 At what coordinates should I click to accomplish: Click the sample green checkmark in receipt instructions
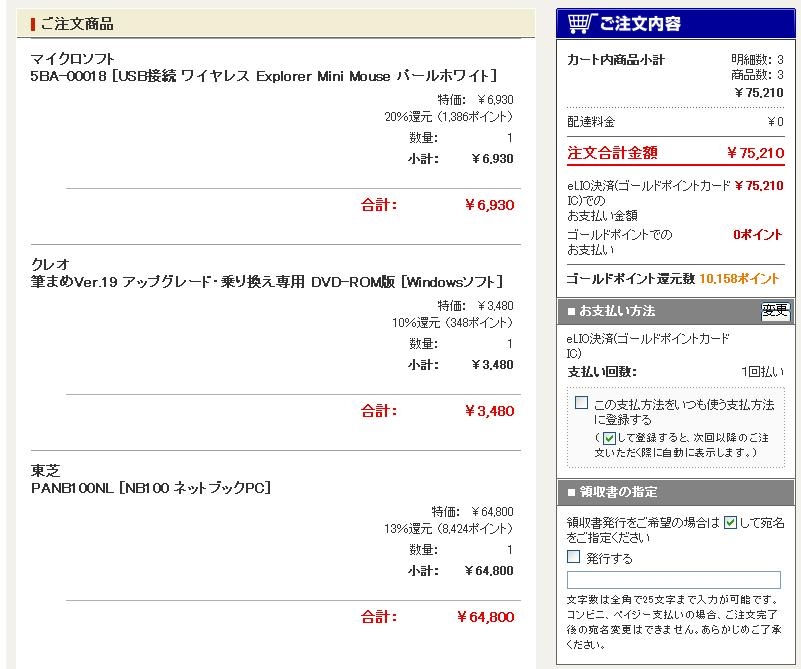click(x=730, y=522)
